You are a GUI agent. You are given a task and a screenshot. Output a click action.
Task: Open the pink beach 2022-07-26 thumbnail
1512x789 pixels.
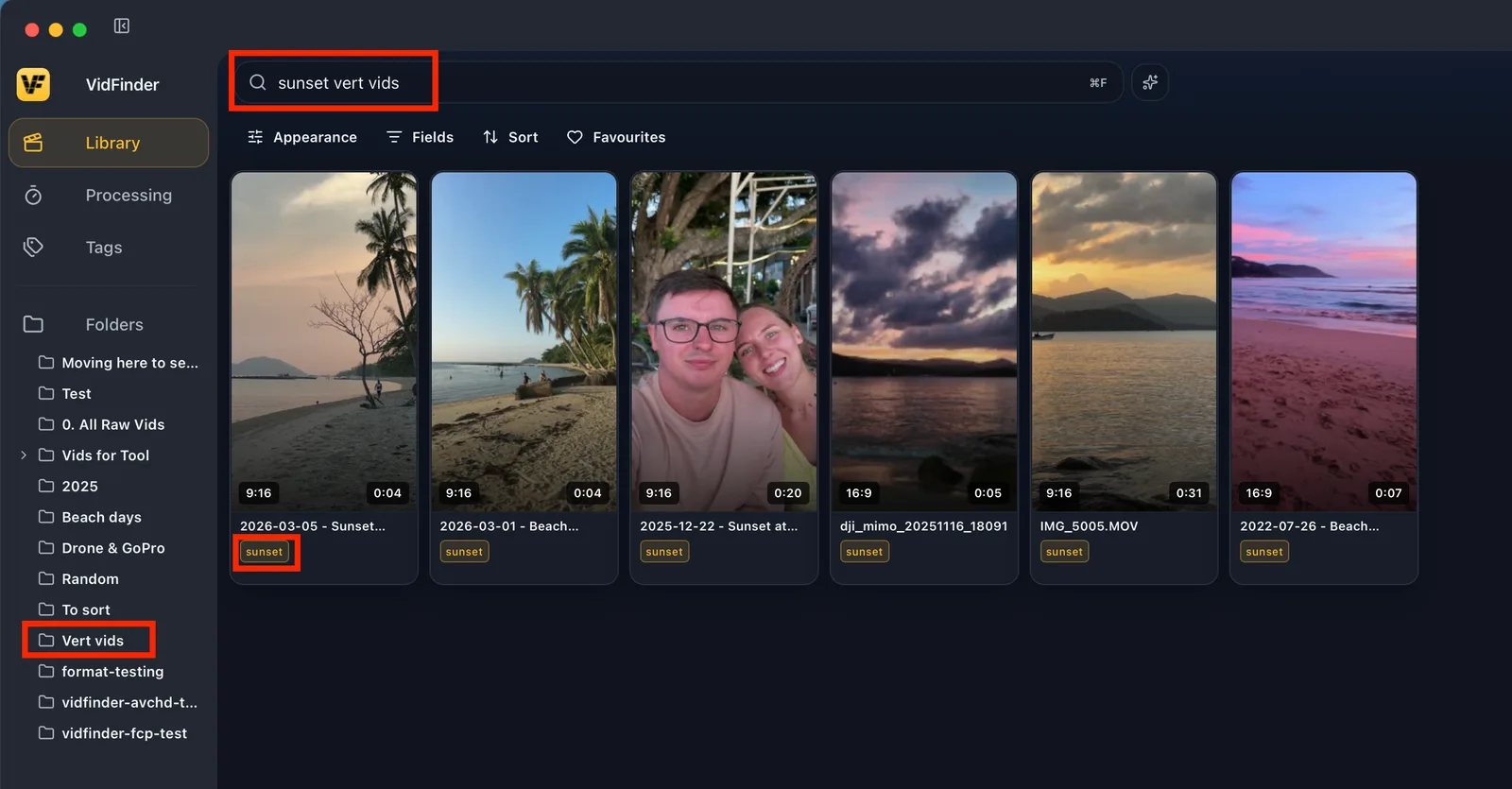coord(1324,341)
